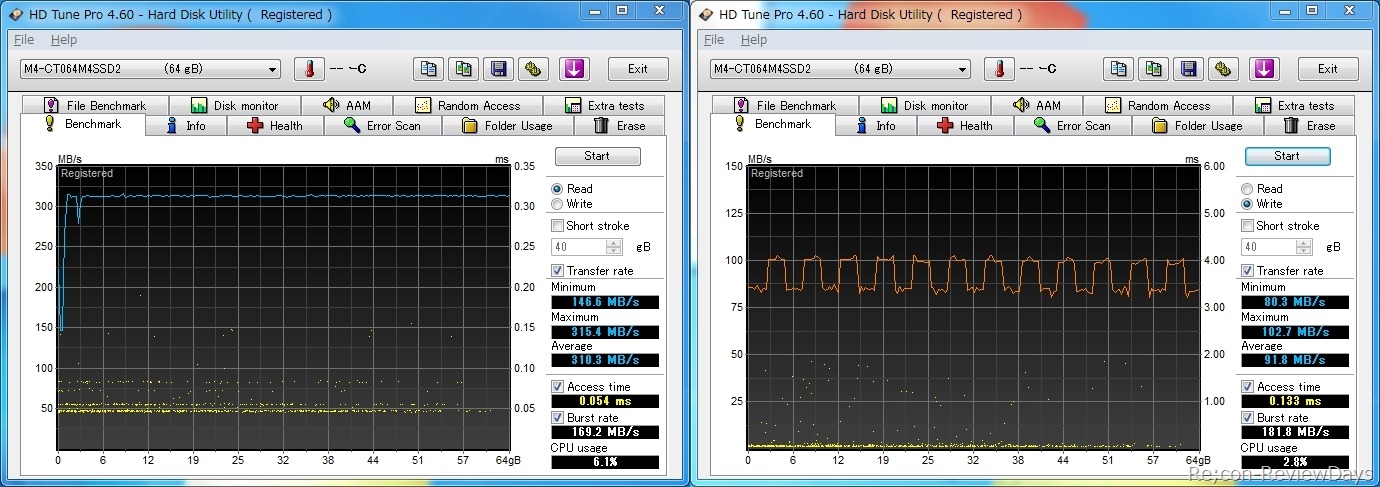Click the Exit button in left window
This screenshot has height=487, width=1380.
pyautogui.click(x=637, y=69)
